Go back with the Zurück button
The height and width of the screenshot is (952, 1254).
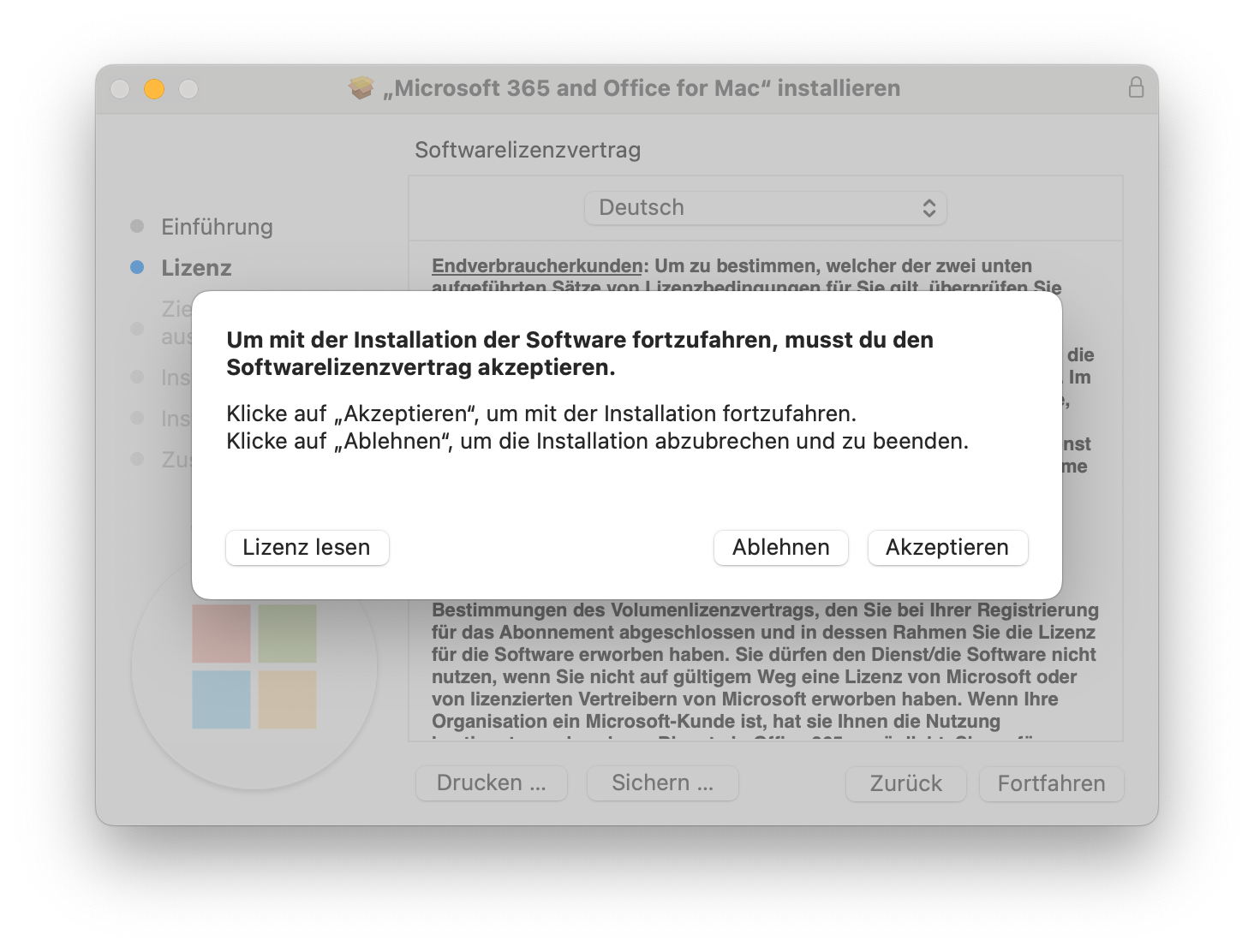(x=905, y=783)
